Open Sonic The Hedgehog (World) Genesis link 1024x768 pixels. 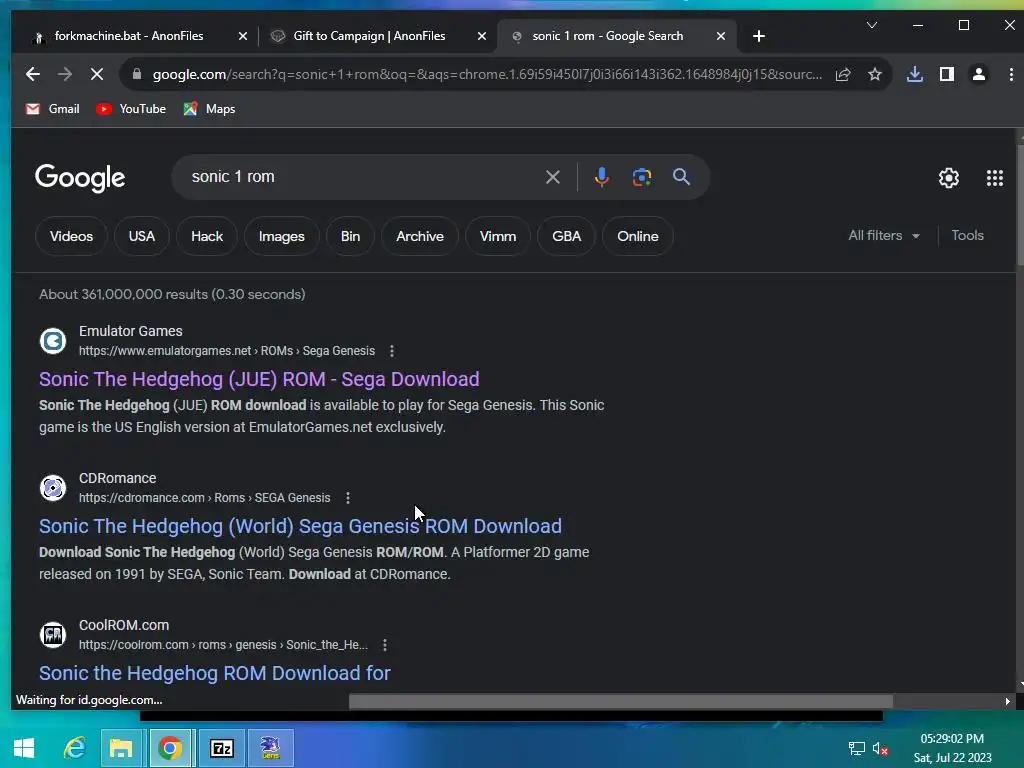point(300,526)
